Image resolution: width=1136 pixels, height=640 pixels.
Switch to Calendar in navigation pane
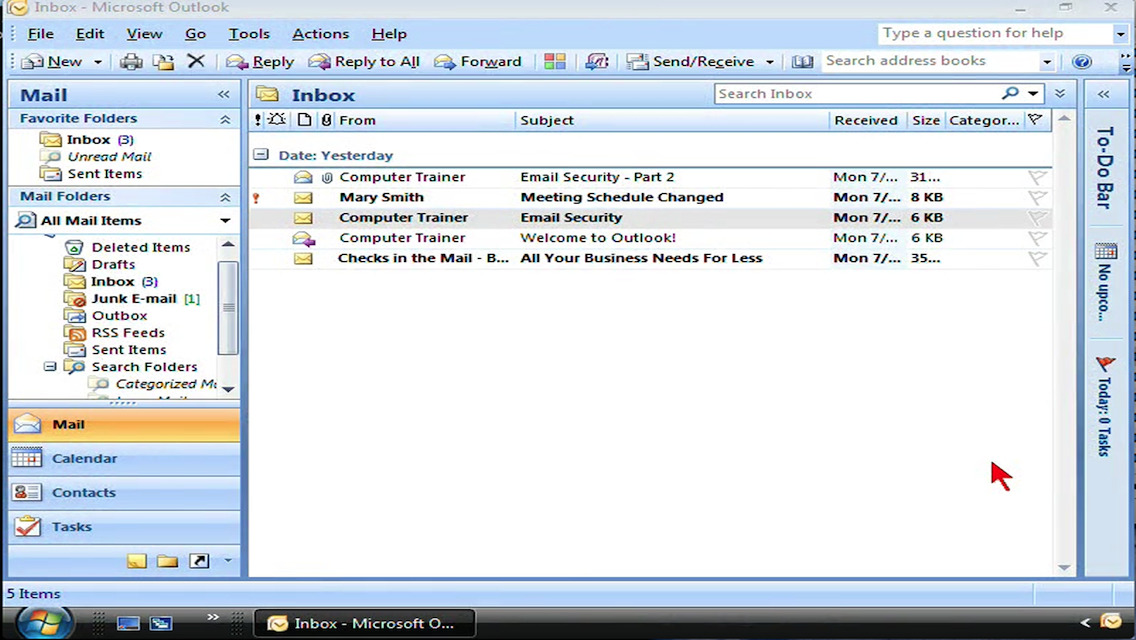(124, 458)
